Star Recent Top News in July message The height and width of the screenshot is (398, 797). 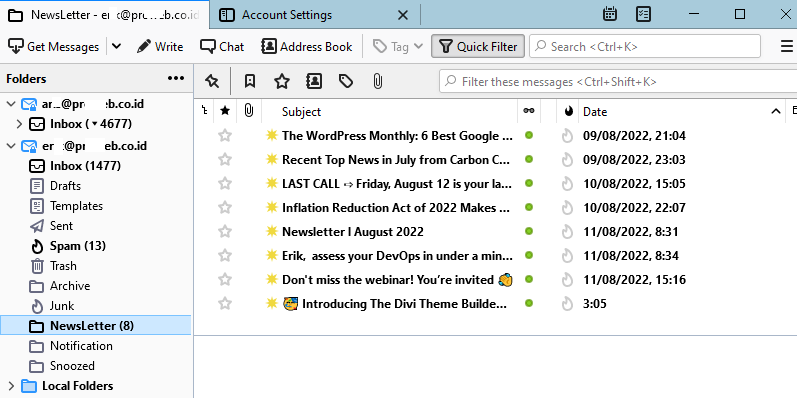(x=225, y=160)
